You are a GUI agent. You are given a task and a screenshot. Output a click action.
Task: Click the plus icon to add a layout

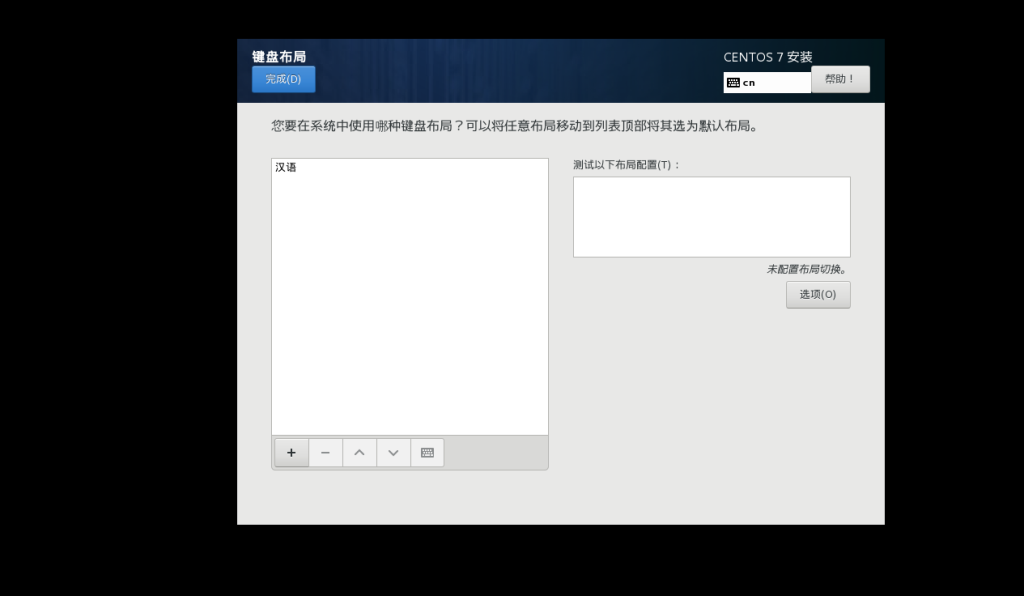[291, 453]
